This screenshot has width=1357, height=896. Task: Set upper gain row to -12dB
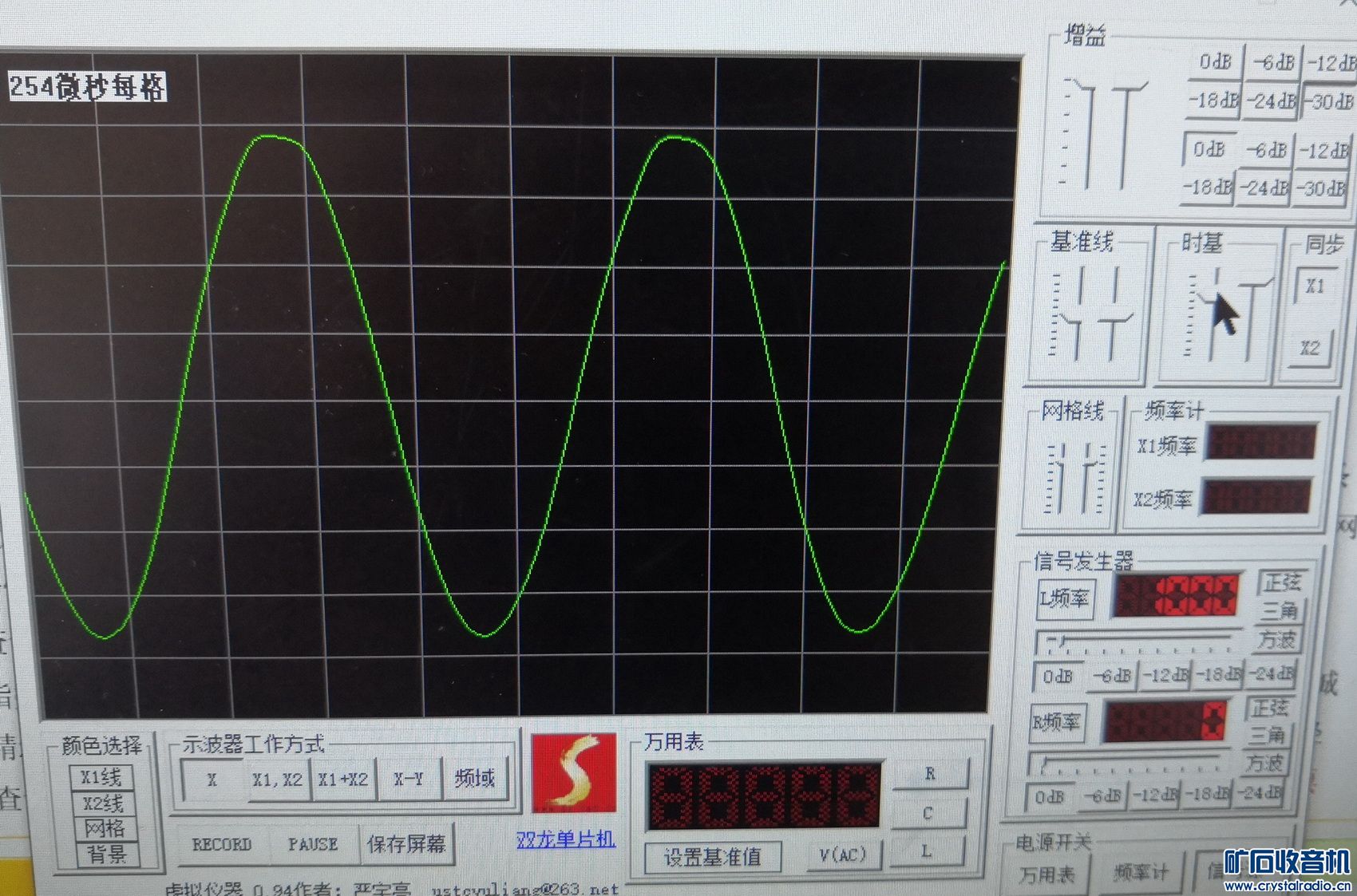(x=1331, y=64)
